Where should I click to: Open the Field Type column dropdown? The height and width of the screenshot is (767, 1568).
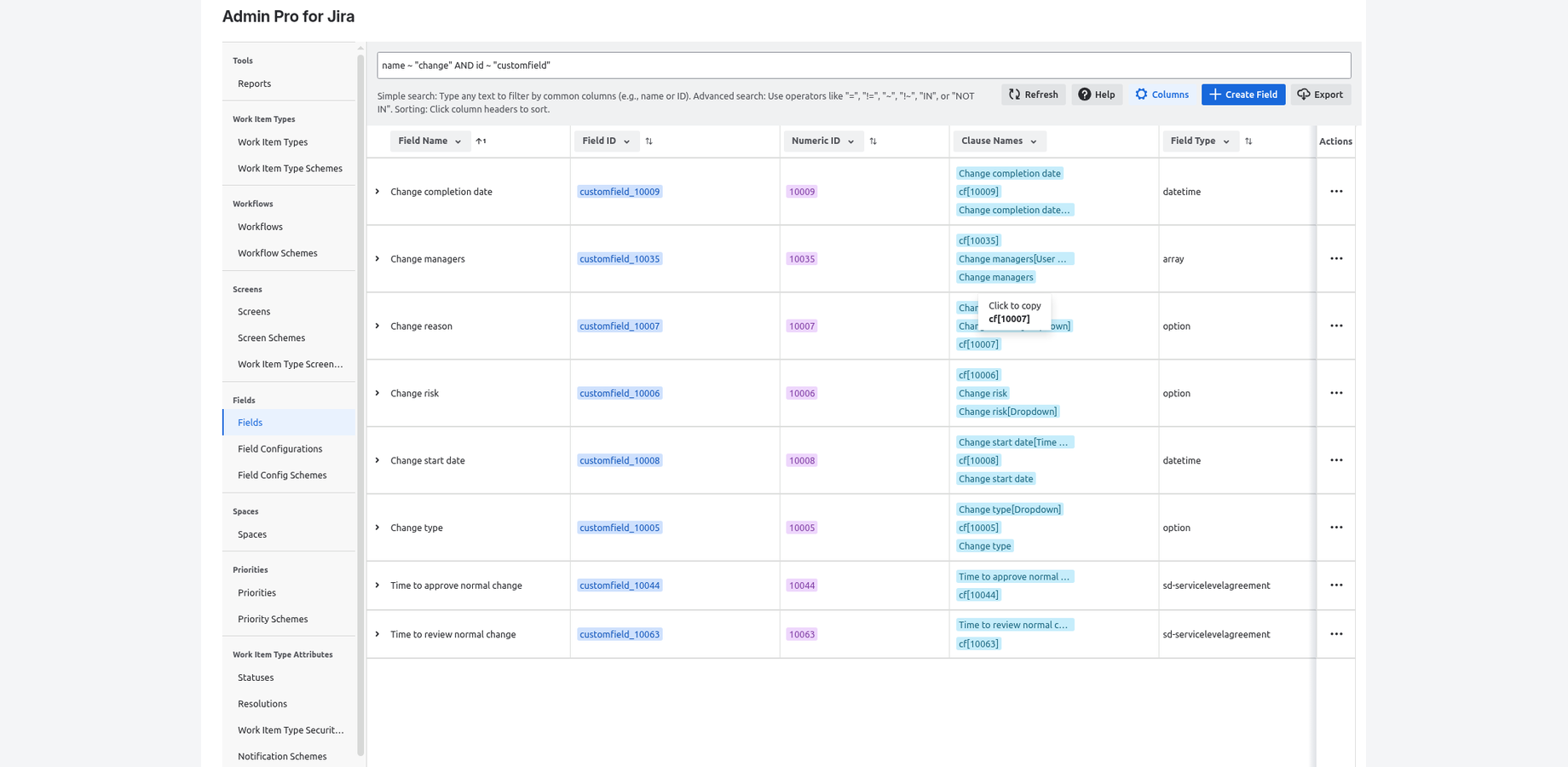(1201, 141)
